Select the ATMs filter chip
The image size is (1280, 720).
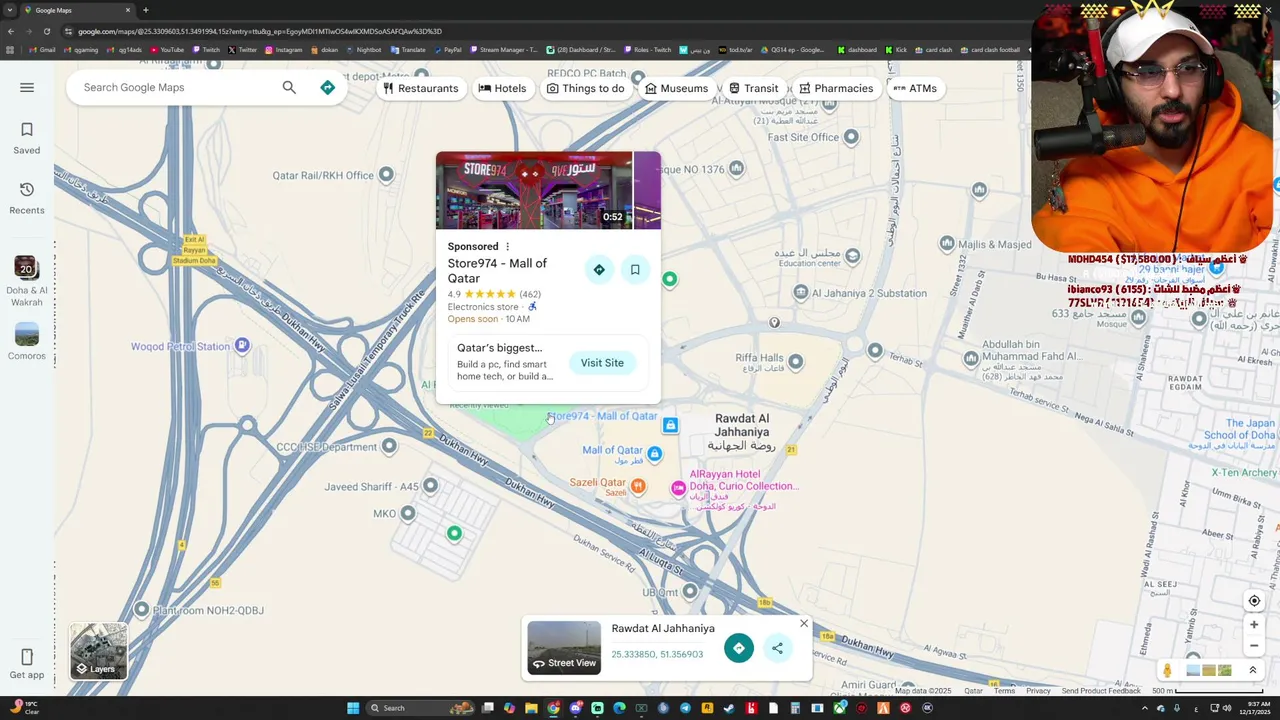[x=914, y=88]
